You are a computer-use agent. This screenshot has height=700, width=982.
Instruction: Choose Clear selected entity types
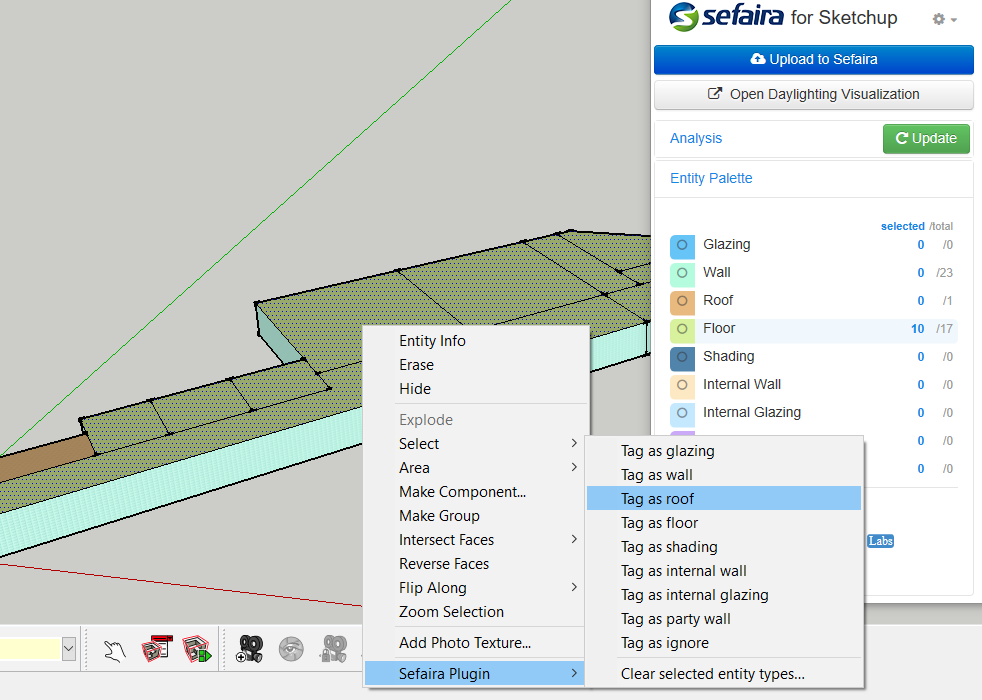point(724,674)
